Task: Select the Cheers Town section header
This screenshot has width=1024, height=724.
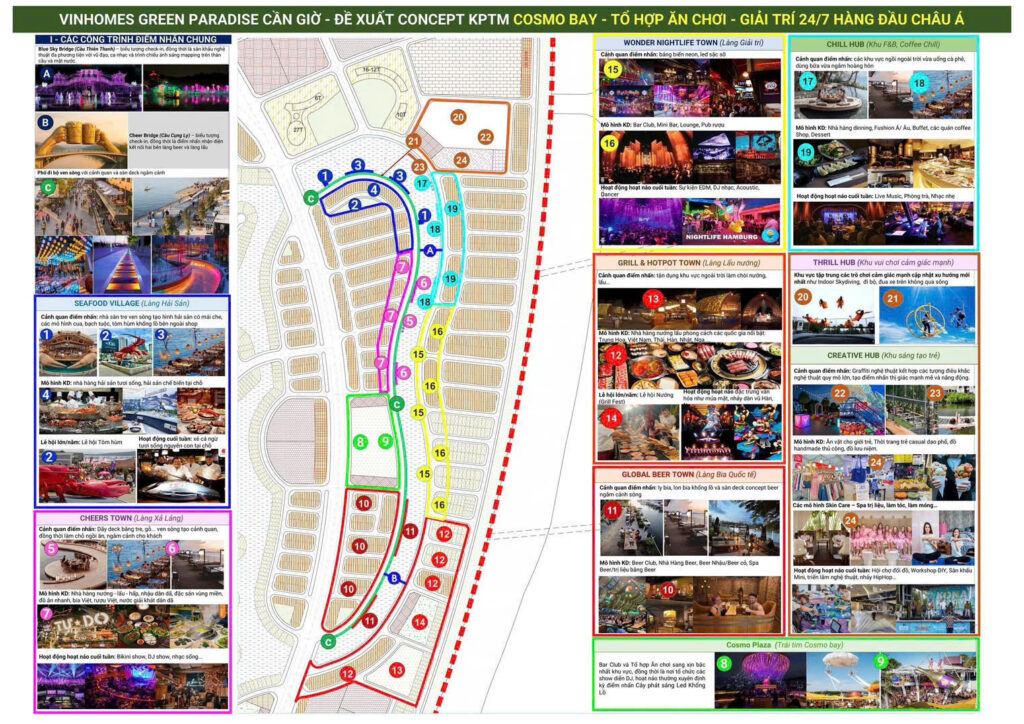Action: pos(131,518)
